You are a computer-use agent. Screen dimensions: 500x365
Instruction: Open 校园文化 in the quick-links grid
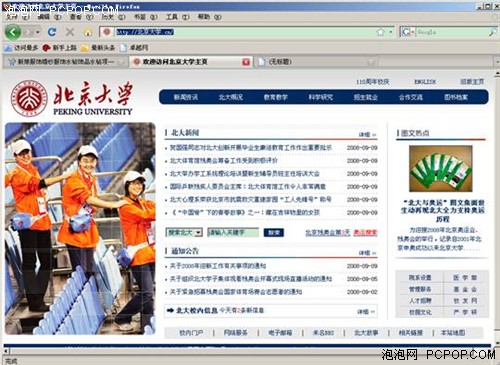coord(420,312)
